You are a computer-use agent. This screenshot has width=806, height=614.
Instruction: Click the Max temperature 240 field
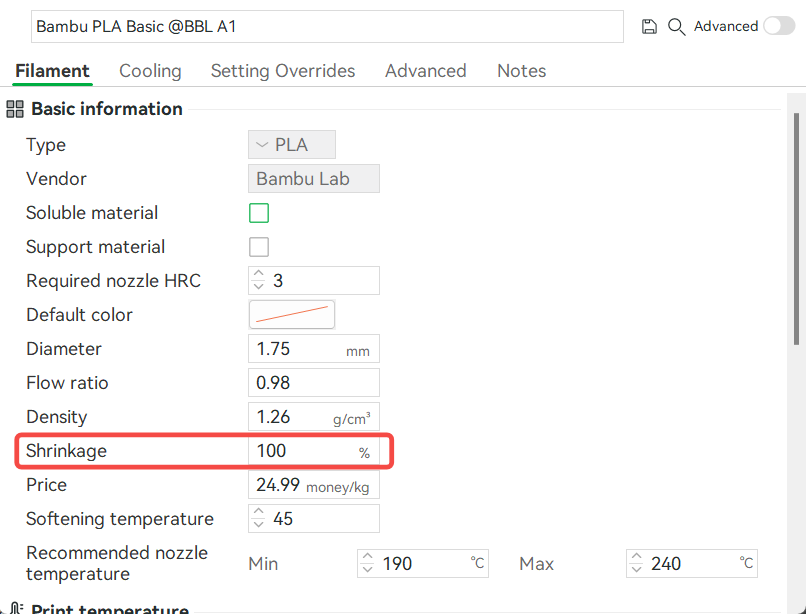[691, 563]
